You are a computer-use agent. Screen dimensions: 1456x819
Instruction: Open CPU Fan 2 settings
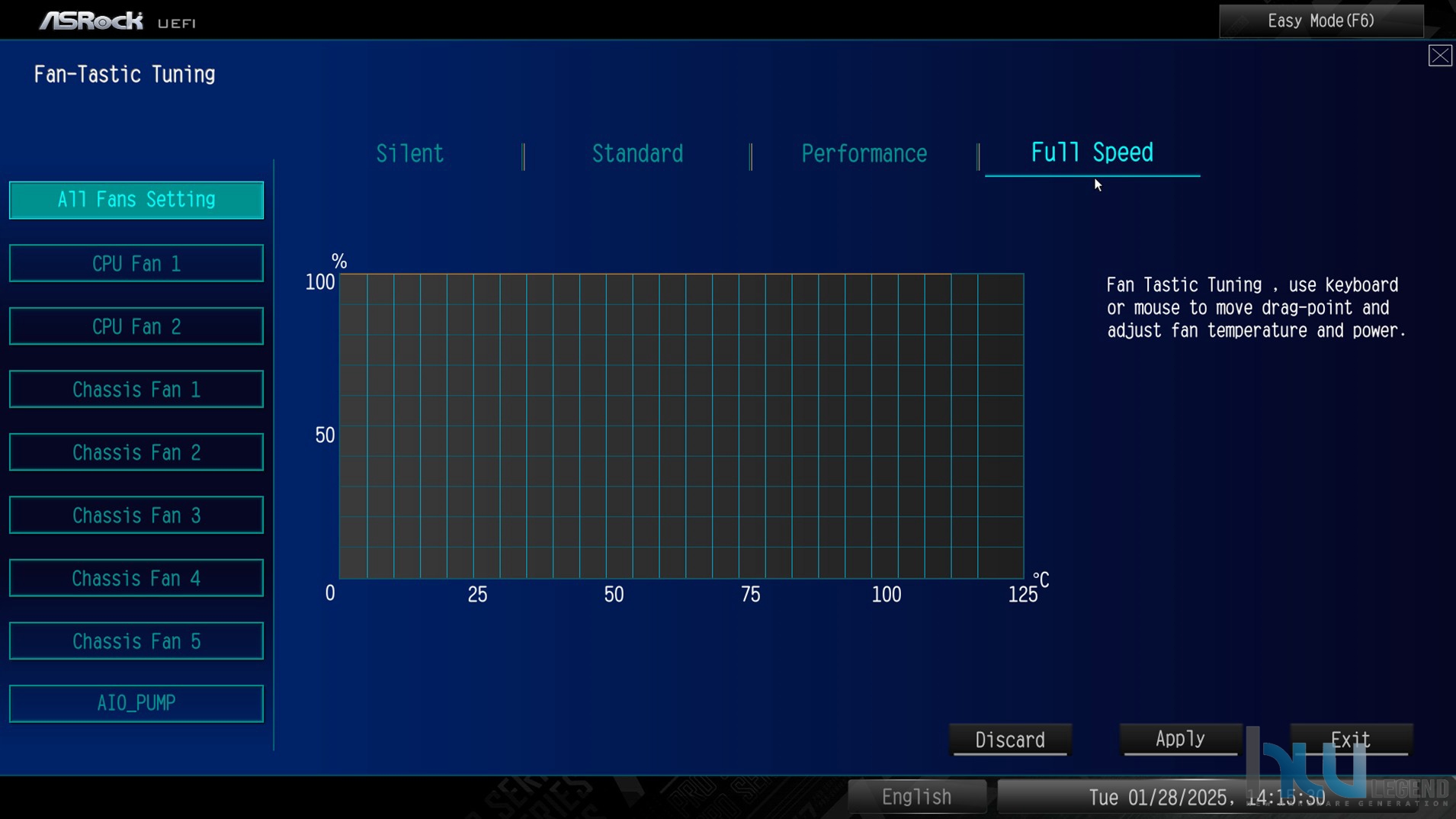coord(136,327)
